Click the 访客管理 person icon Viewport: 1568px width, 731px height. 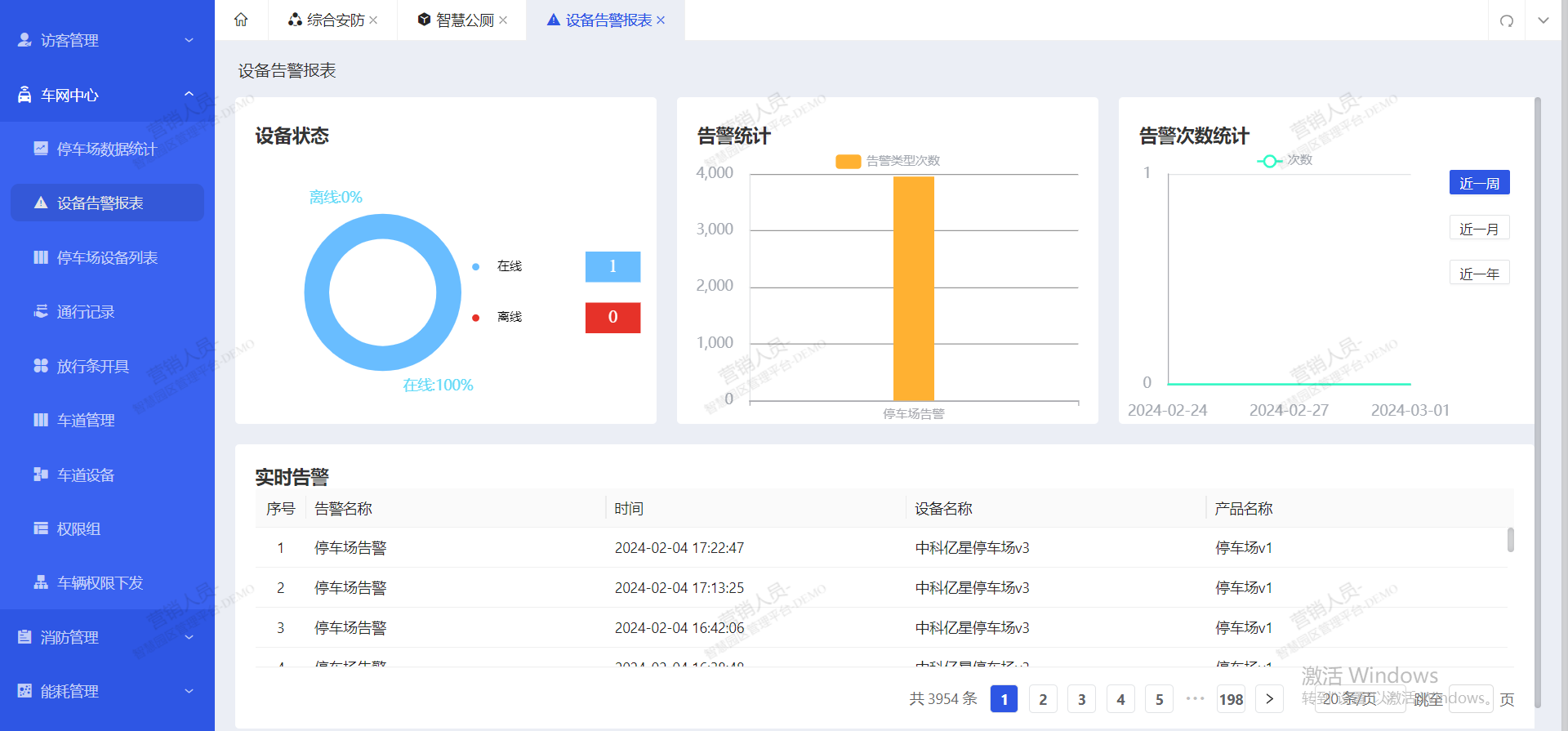coord(24,40)
